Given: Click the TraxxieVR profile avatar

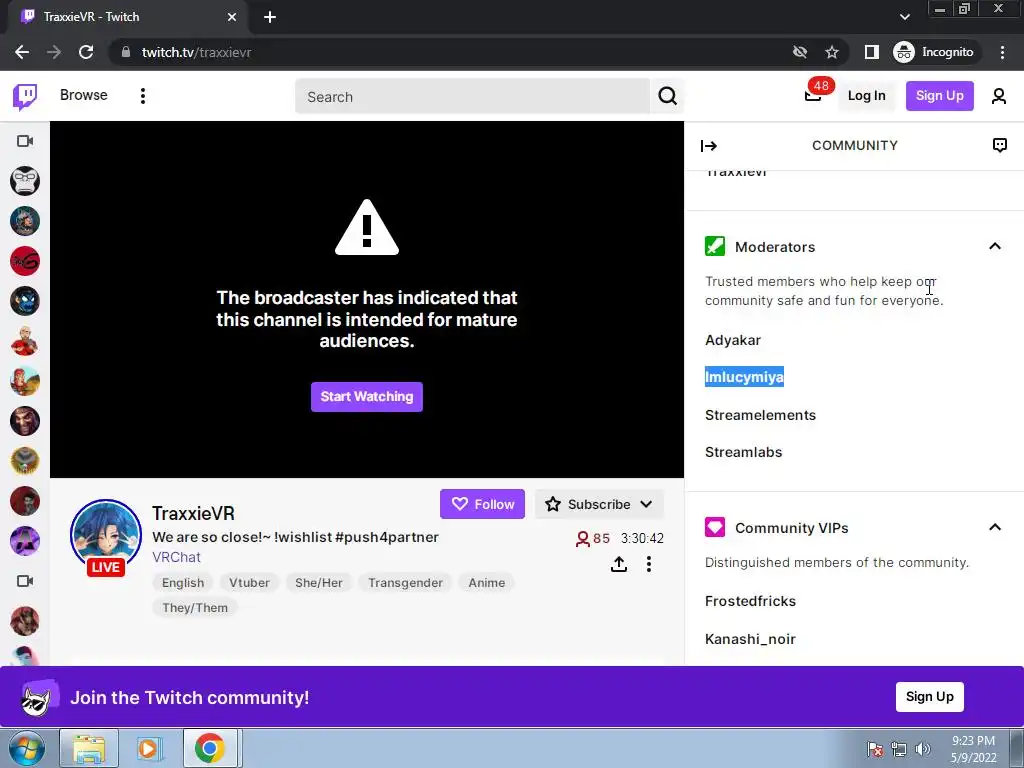Looking at the screenshot, I should click(106, 535).
